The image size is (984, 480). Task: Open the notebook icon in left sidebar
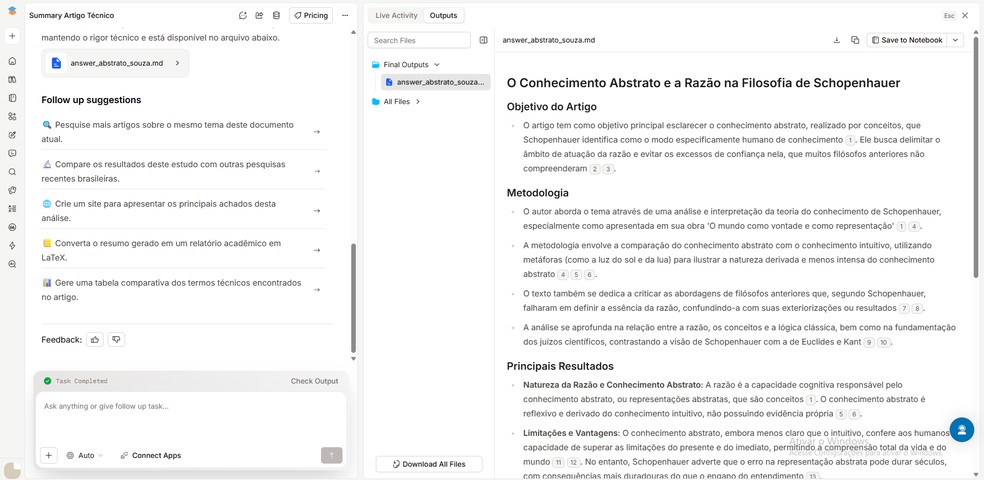(x=12, y=98)
